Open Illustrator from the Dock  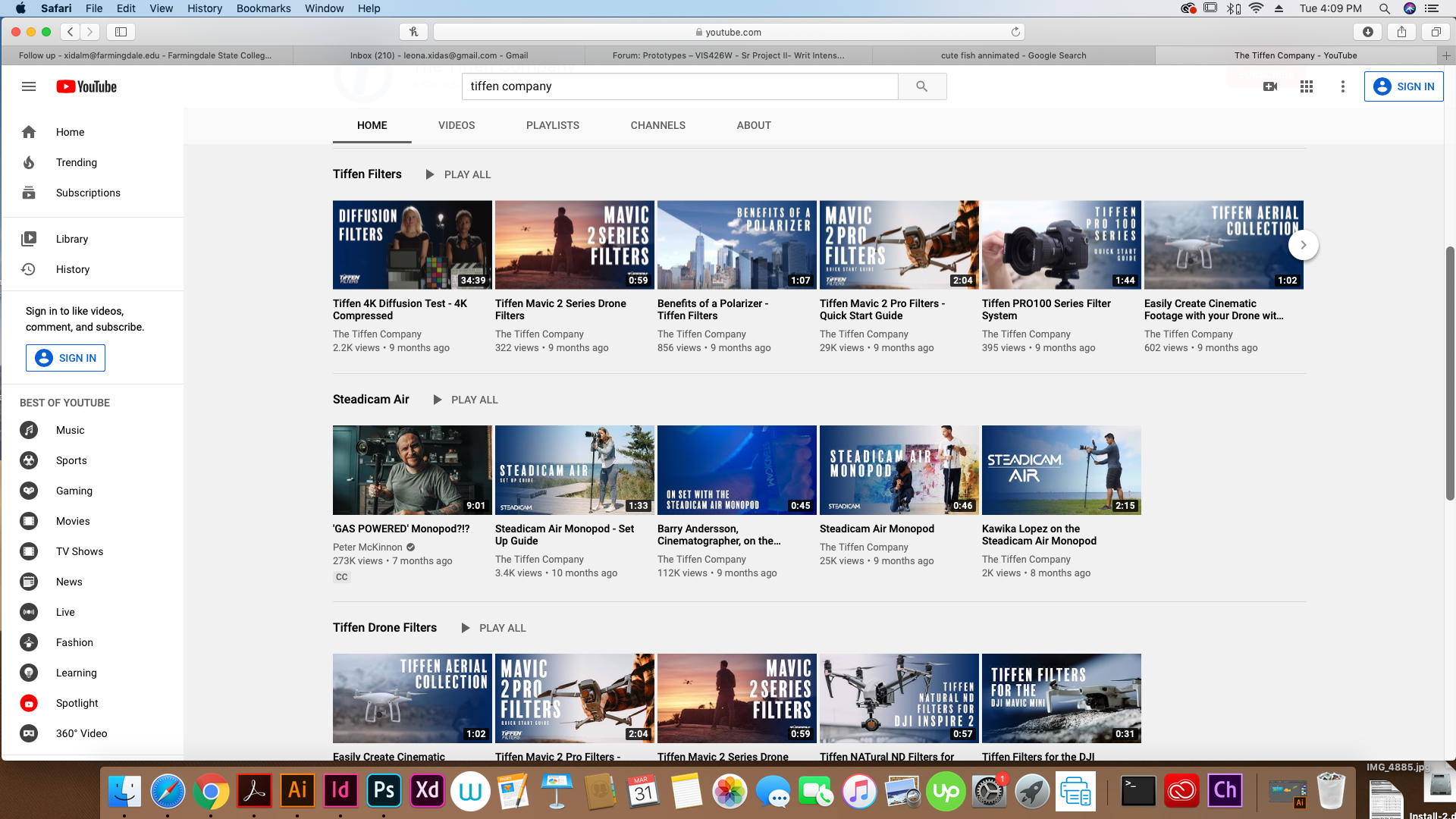pyautogui.click(x=297, y=791)
